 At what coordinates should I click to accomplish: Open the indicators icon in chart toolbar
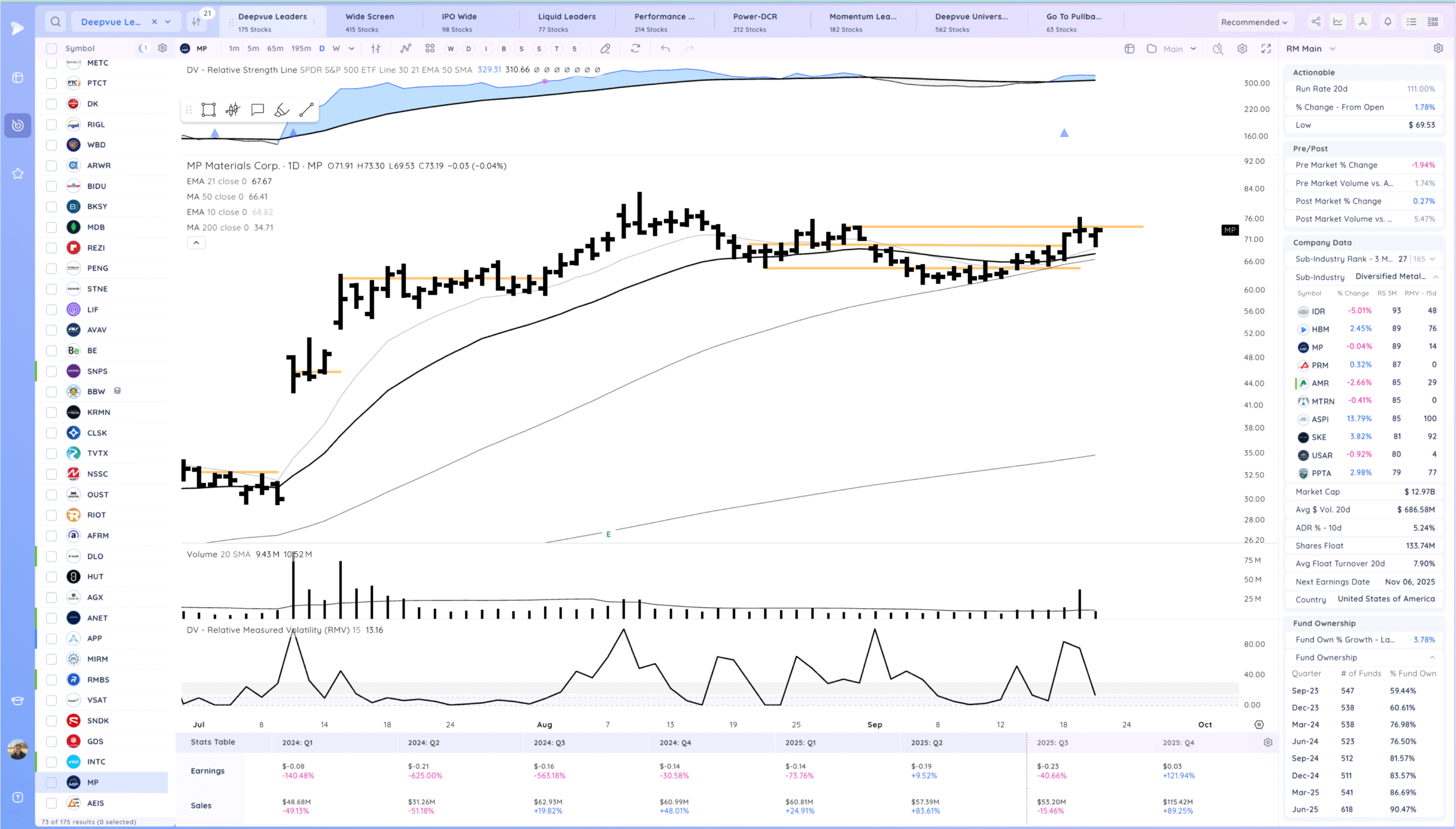pyautogui.click(x=405, y=49)
